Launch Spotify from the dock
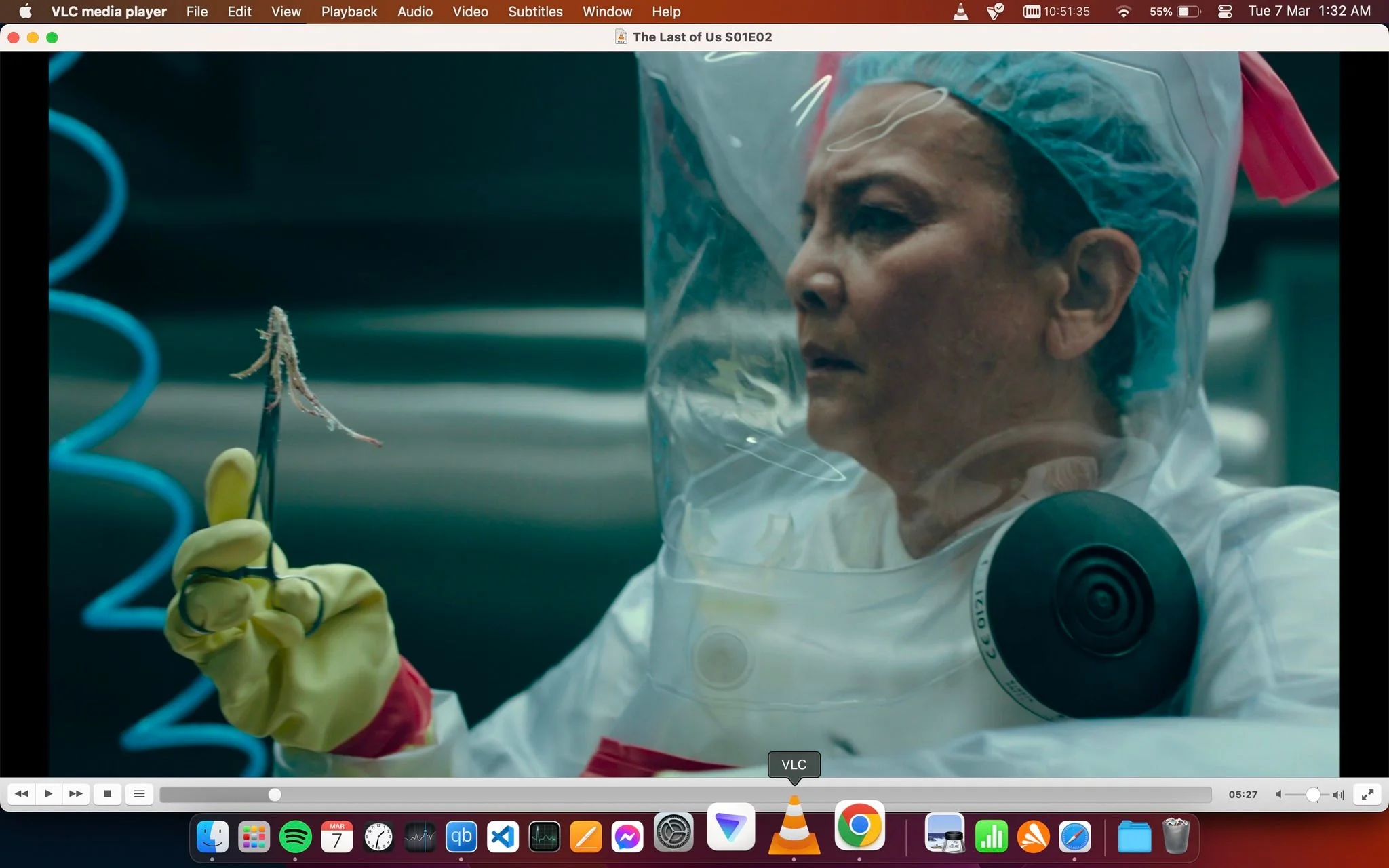The width and height of the screenshot is (1389, 868). (x=295, y=837)
